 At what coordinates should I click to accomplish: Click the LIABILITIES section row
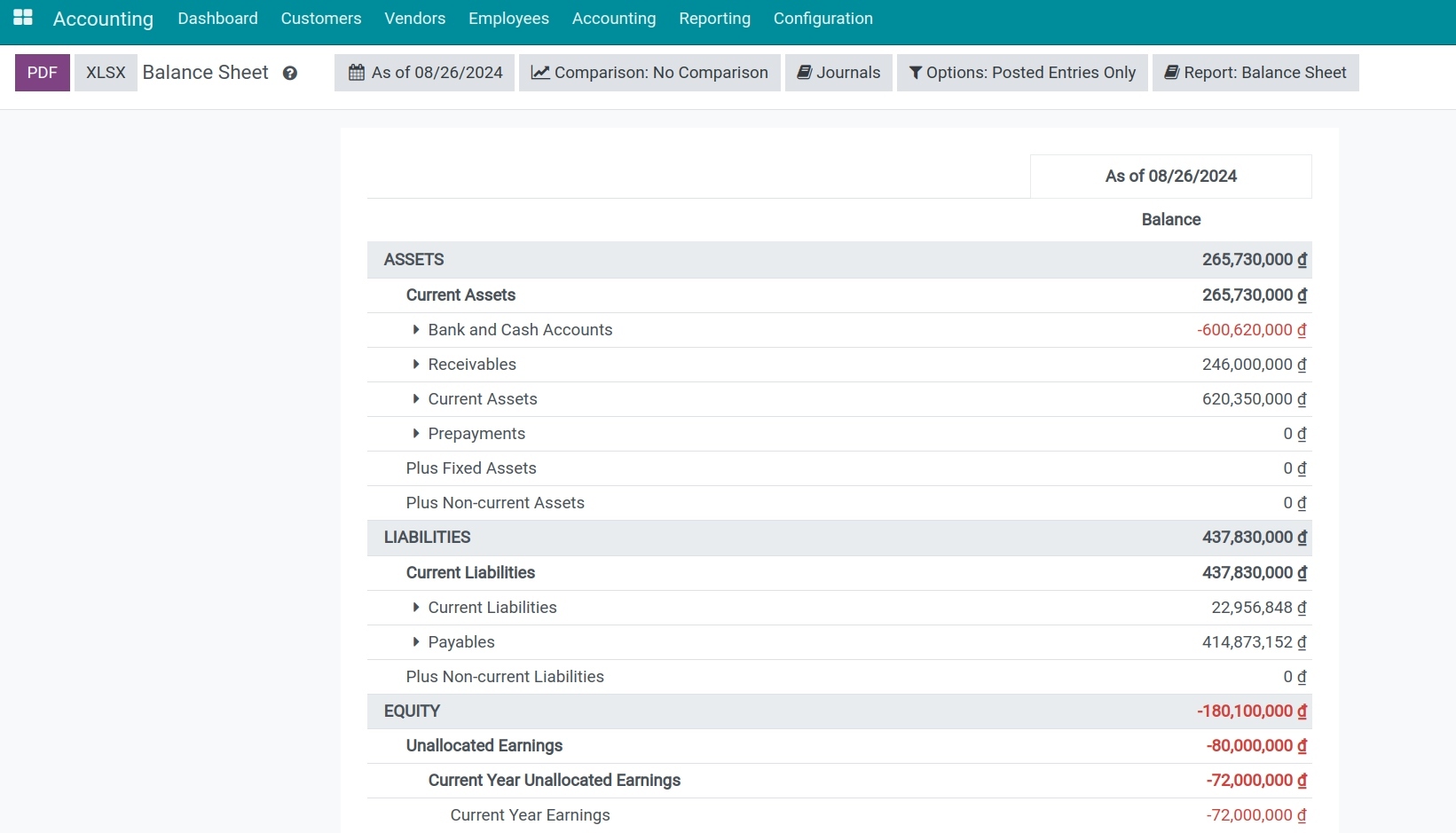[x=839, y=538]
